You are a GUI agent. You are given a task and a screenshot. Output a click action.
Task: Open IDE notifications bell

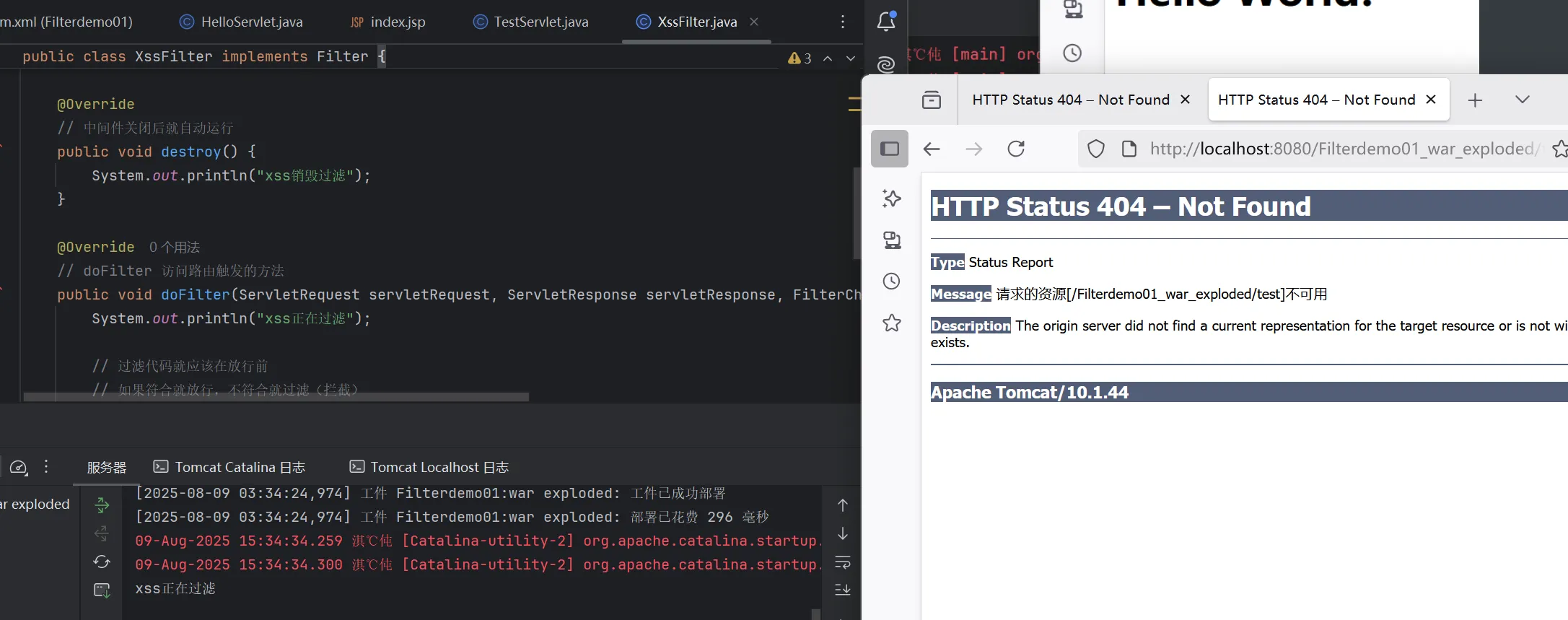886,22
